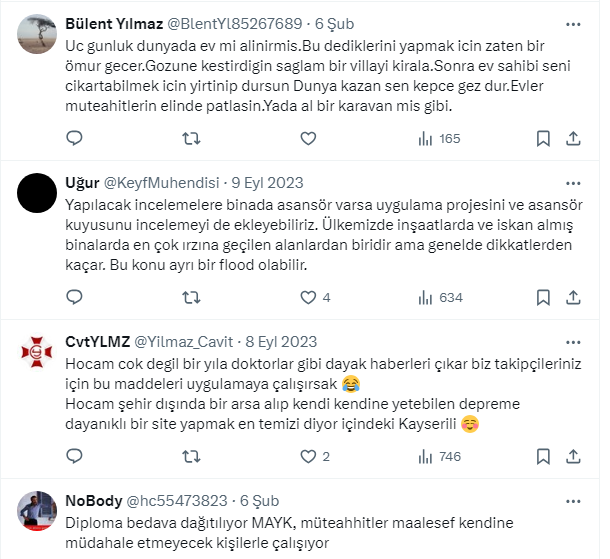Open the @KeyfMuhendisi profile handle
610x559 pixels.
point(163,183)
